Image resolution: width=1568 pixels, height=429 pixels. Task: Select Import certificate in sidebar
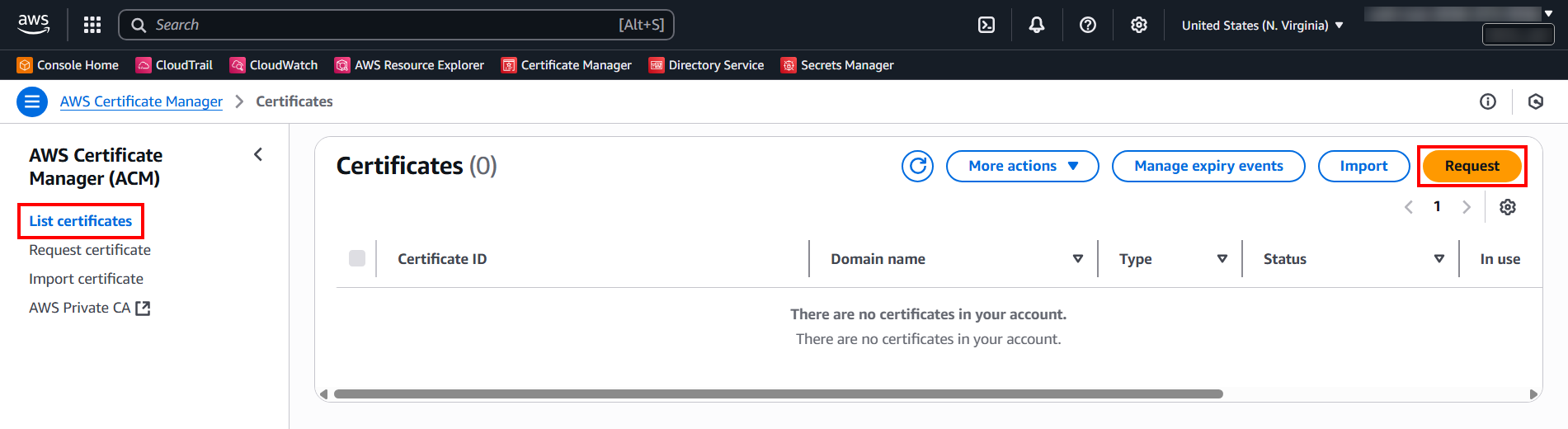click(86, 279)
